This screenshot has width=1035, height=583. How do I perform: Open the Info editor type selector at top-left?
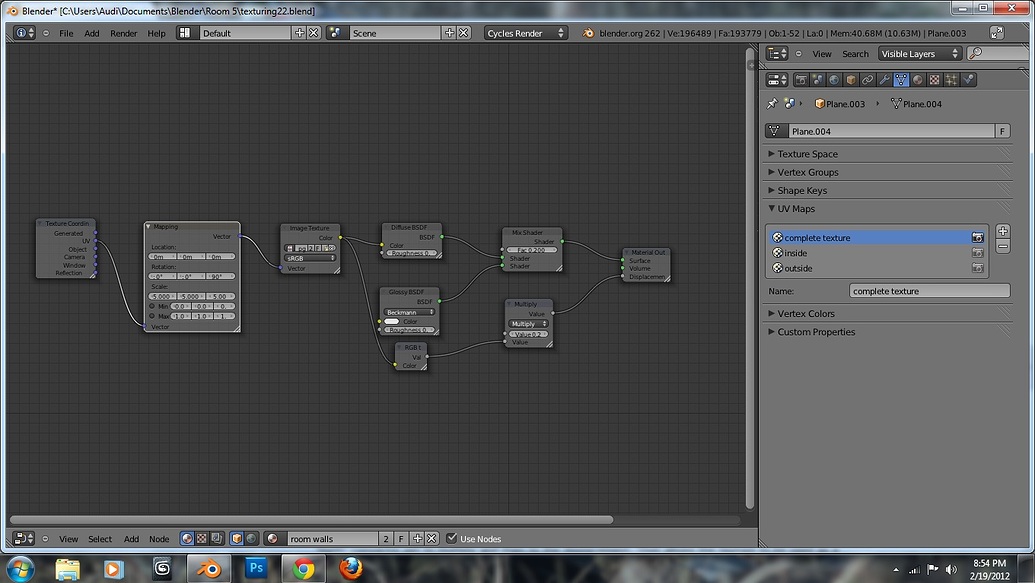pos(24,33)
